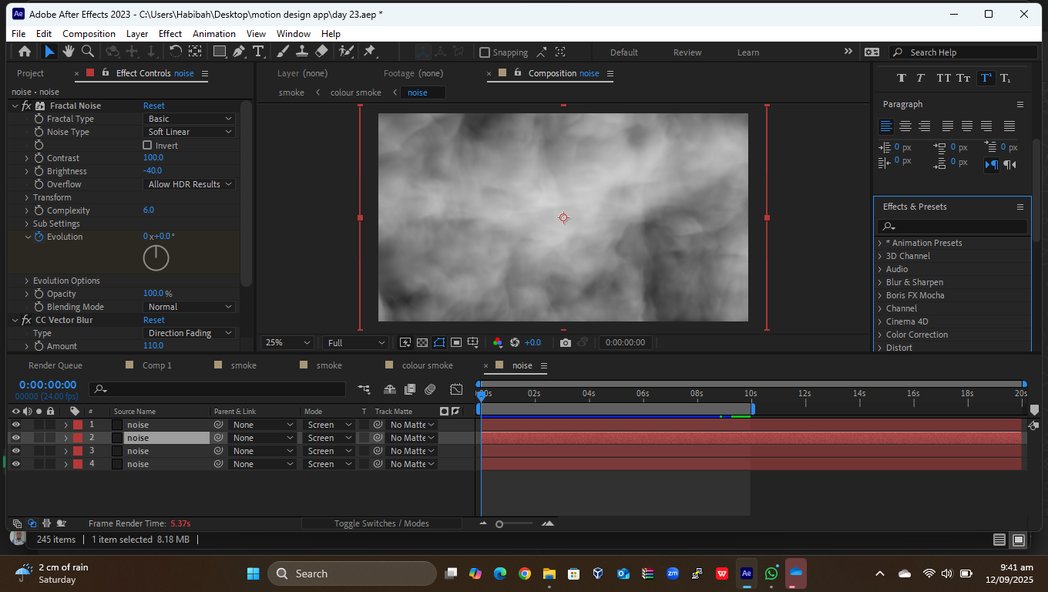Screen dimensions: 1048x592
Task: Select the Brush tool
Action: tap(283, 51)
